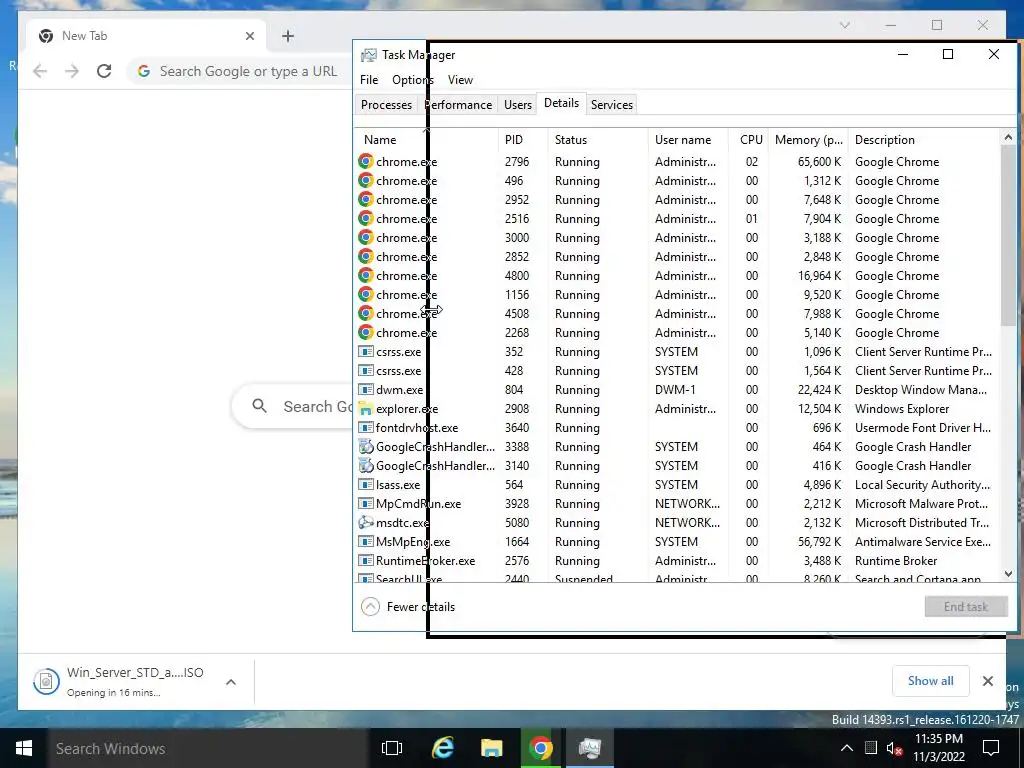Click the lsass.exe process icon
The width and height of the screenshot is (1024, 768).
click(x=366, y=485)
